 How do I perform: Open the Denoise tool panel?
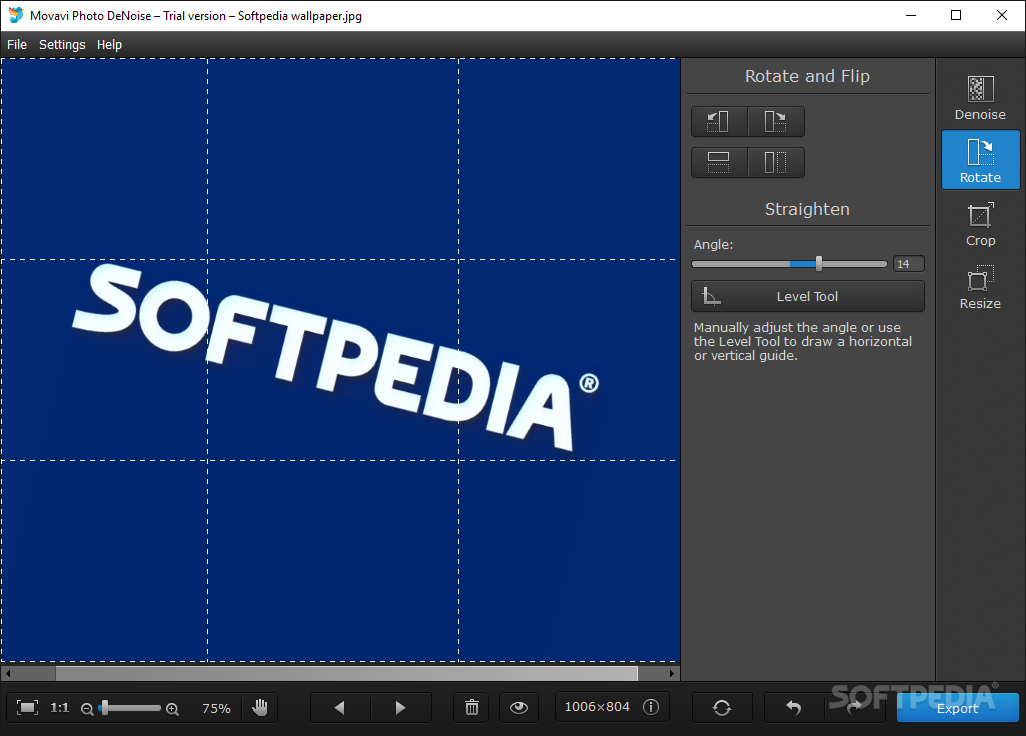pos(980,98)
